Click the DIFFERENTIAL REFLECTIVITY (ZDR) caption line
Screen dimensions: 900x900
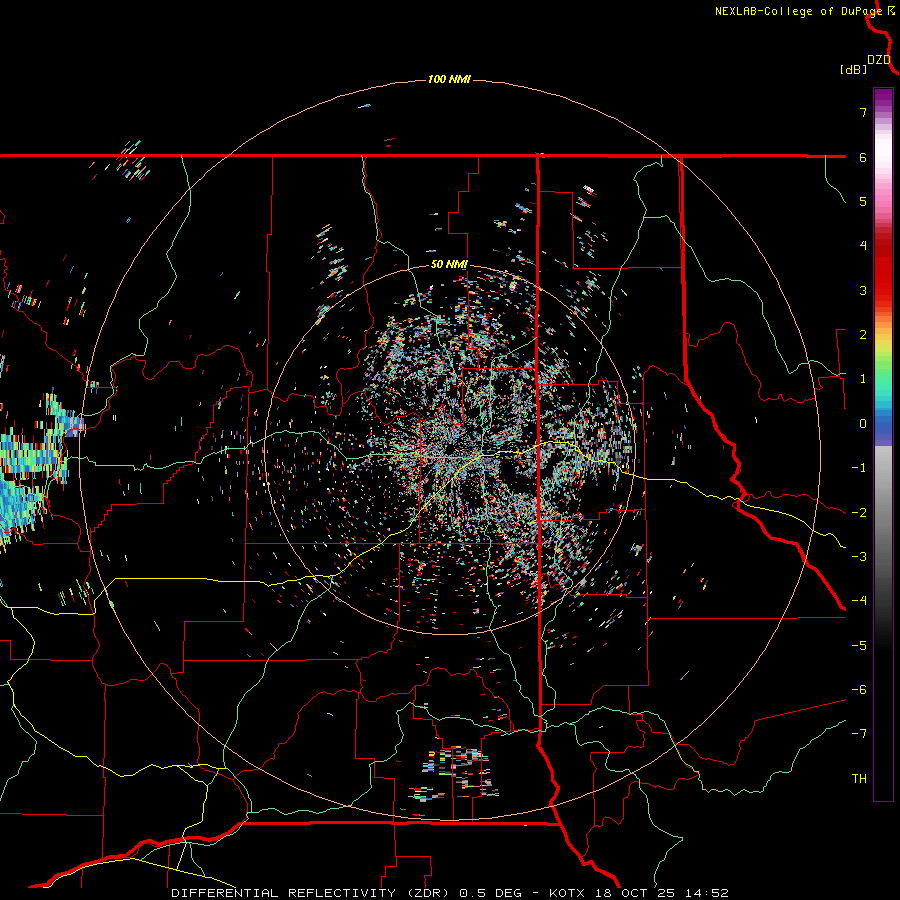tap(449, 893)
